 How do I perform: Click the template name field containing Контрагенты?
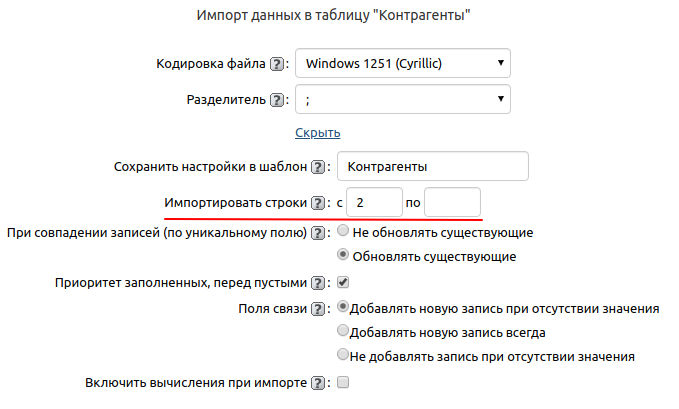tap(432, 166)
